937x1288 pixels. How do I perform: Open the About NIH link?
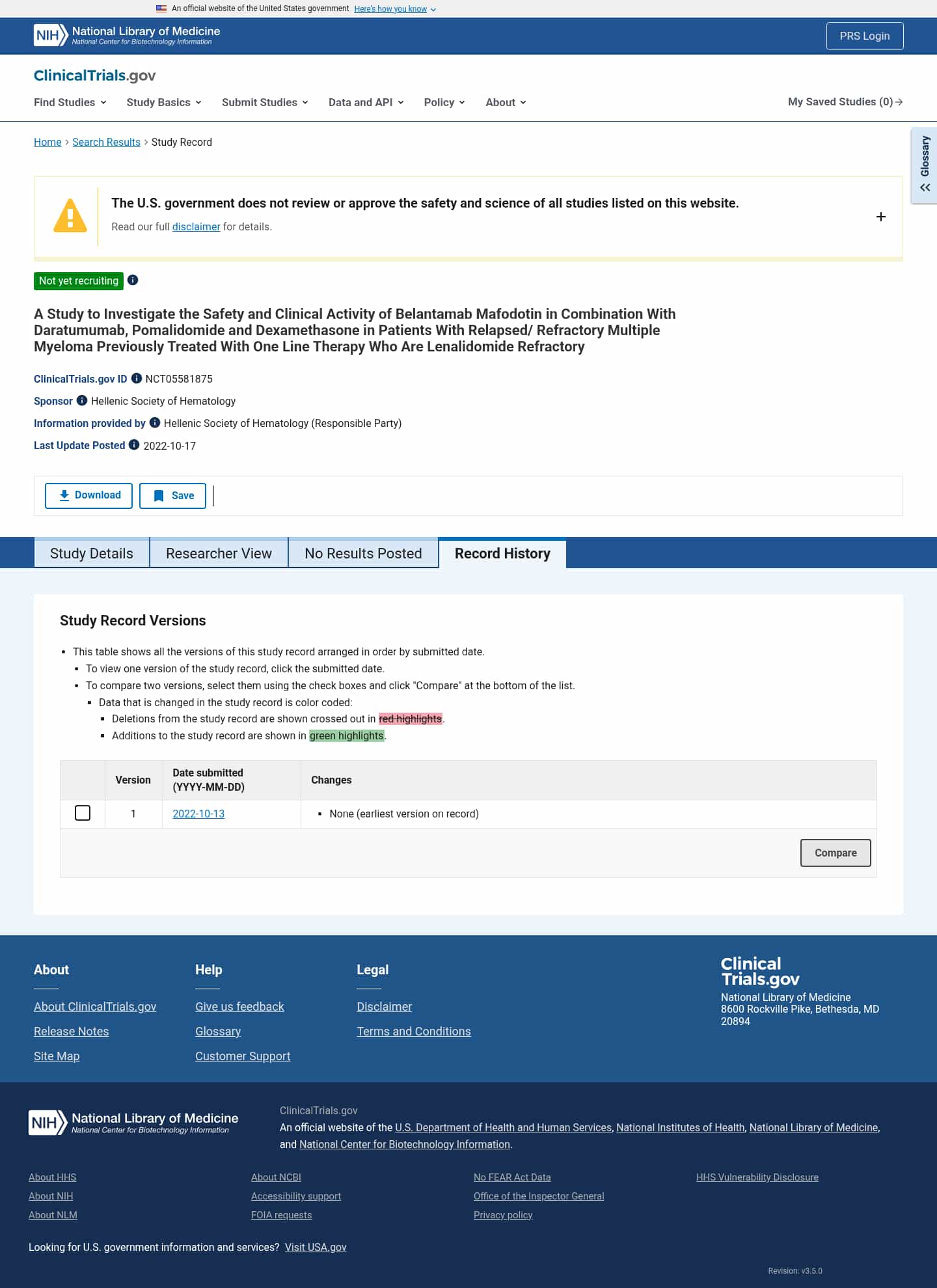click(51, 1196)
